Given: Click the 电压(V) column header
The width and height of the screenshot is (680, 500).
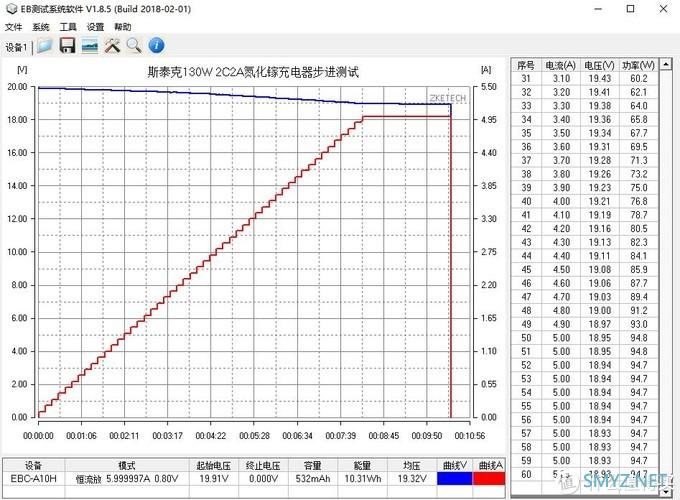Looking at the screenshot, I should tap(599, 65).
